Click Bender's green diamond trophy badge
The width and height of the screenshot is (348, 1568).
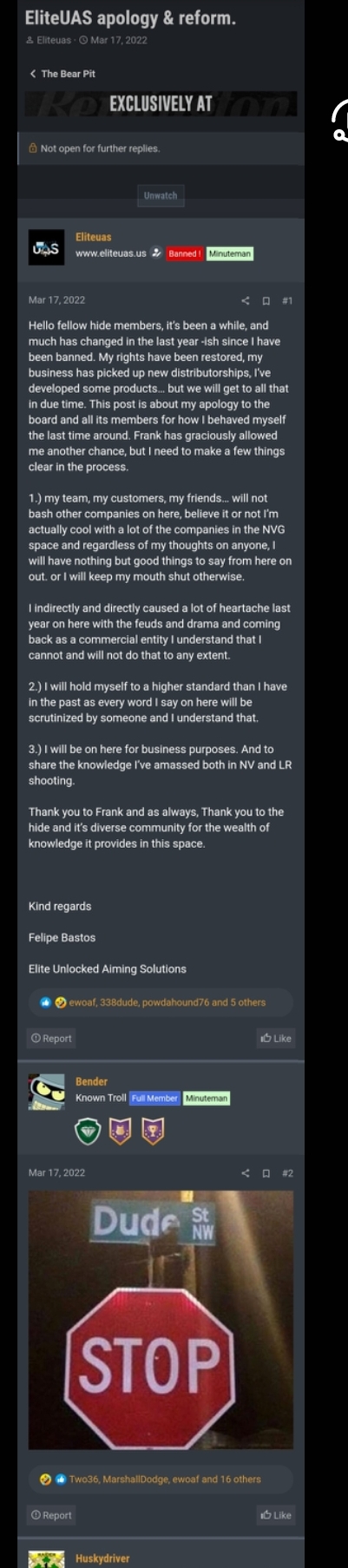point(88,1131)
